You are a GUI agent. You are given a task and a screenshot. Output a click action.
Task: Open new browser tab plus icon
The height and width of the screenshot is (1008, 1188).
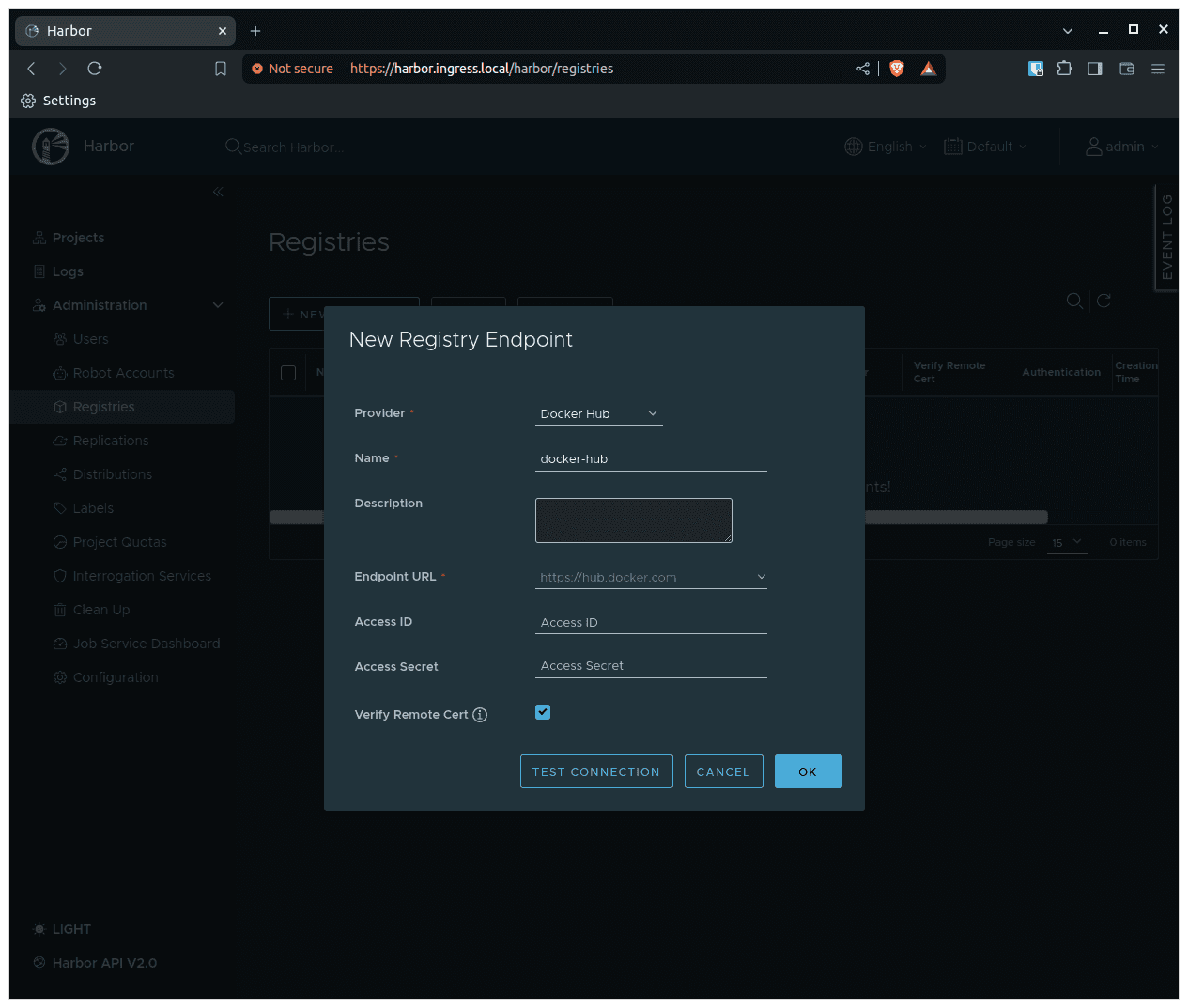pyautogui.click(x=255, y=31)
